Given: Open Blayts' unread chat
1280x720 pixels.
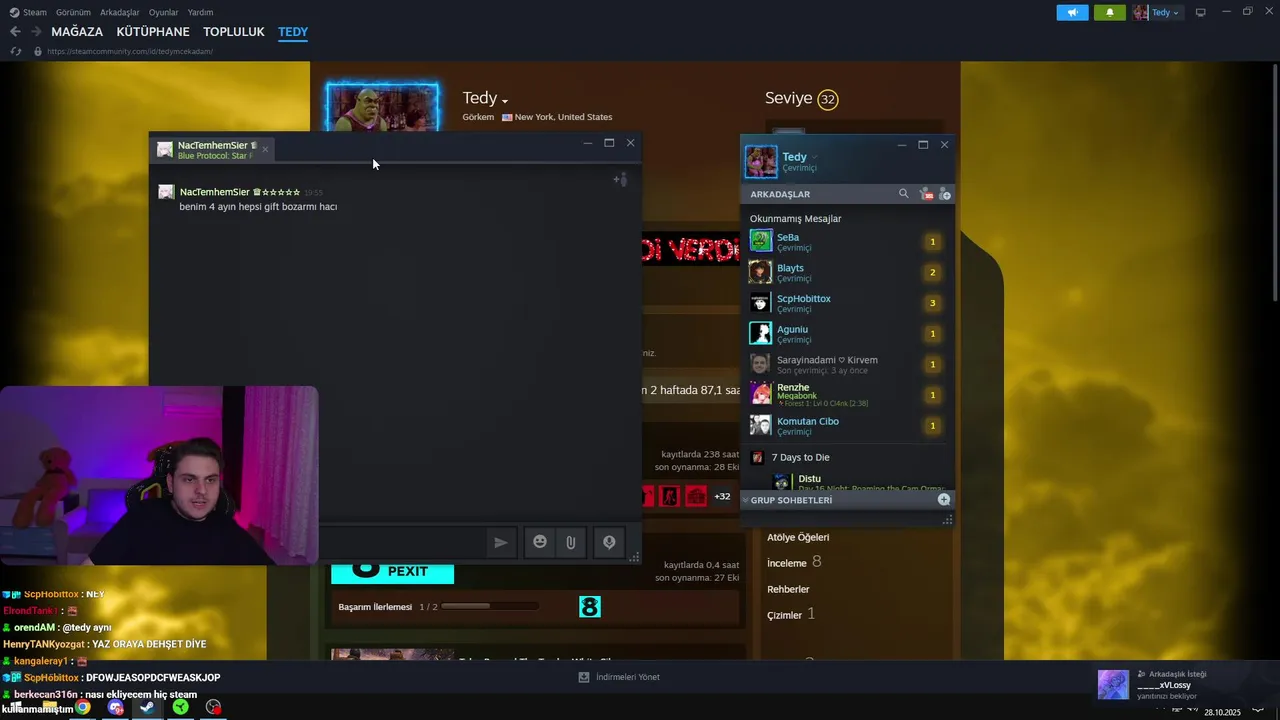Looking at the screenshot, I should pos(846,273).
